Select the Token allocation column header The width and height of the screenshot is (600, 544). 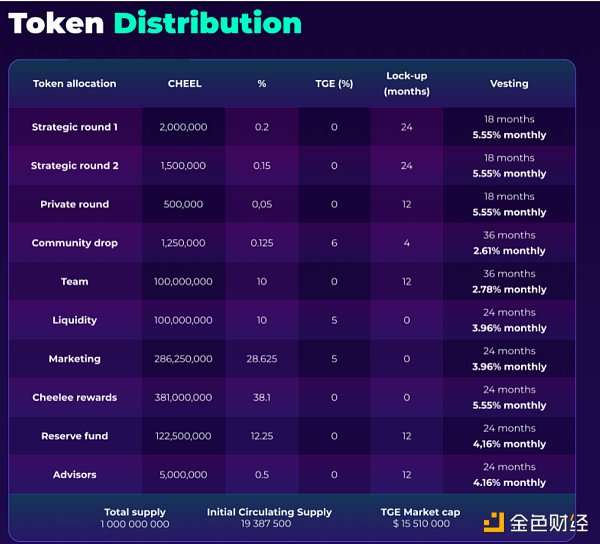coord(74,84)
